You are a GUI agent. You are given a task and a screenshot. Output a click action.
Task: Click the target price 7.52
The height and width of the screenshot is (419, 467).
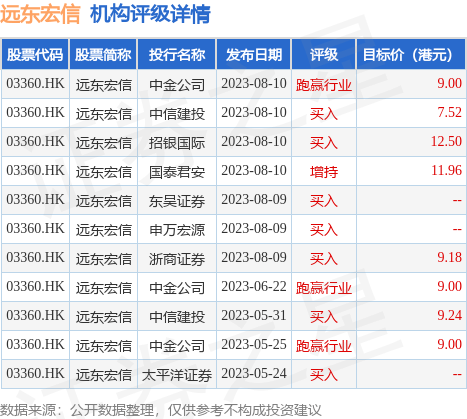(450, 112)
